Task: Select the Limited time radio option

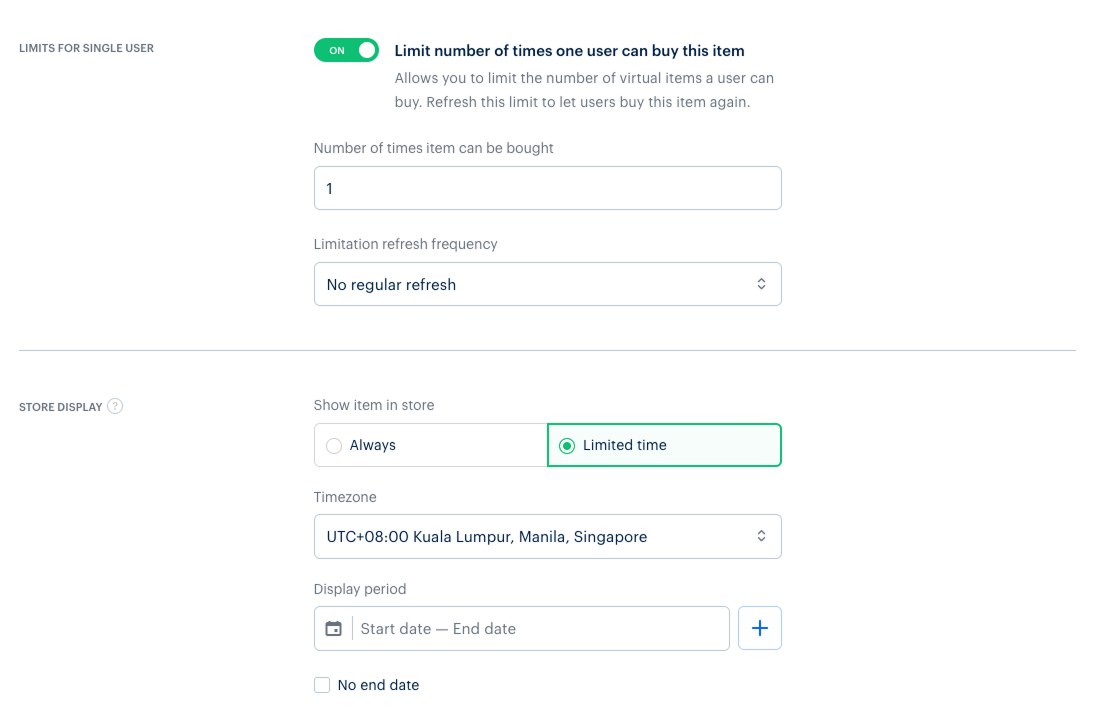Action: 567,445
